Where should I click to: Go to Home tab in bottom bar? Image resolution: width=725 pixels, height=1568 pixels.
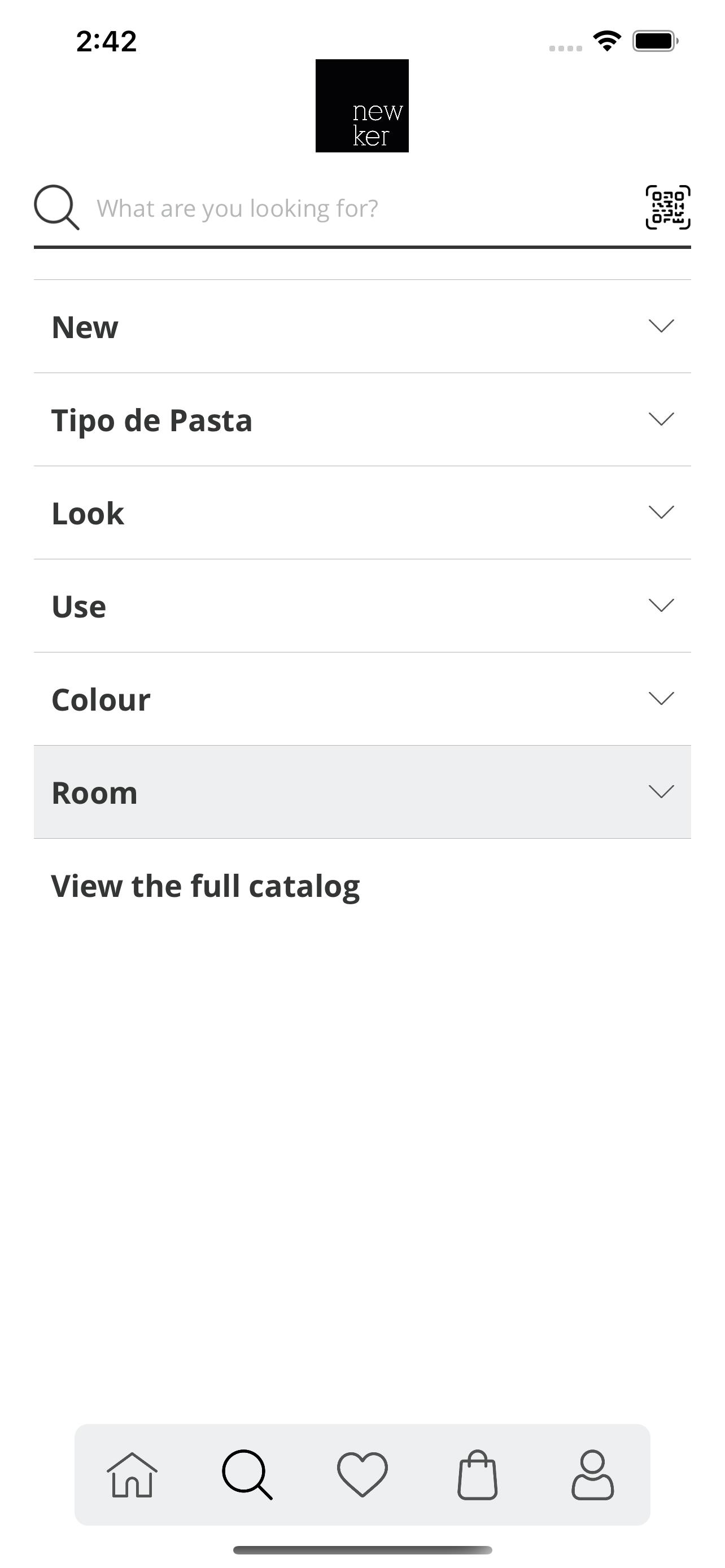pyautogui.click(x=132, y=1474)
